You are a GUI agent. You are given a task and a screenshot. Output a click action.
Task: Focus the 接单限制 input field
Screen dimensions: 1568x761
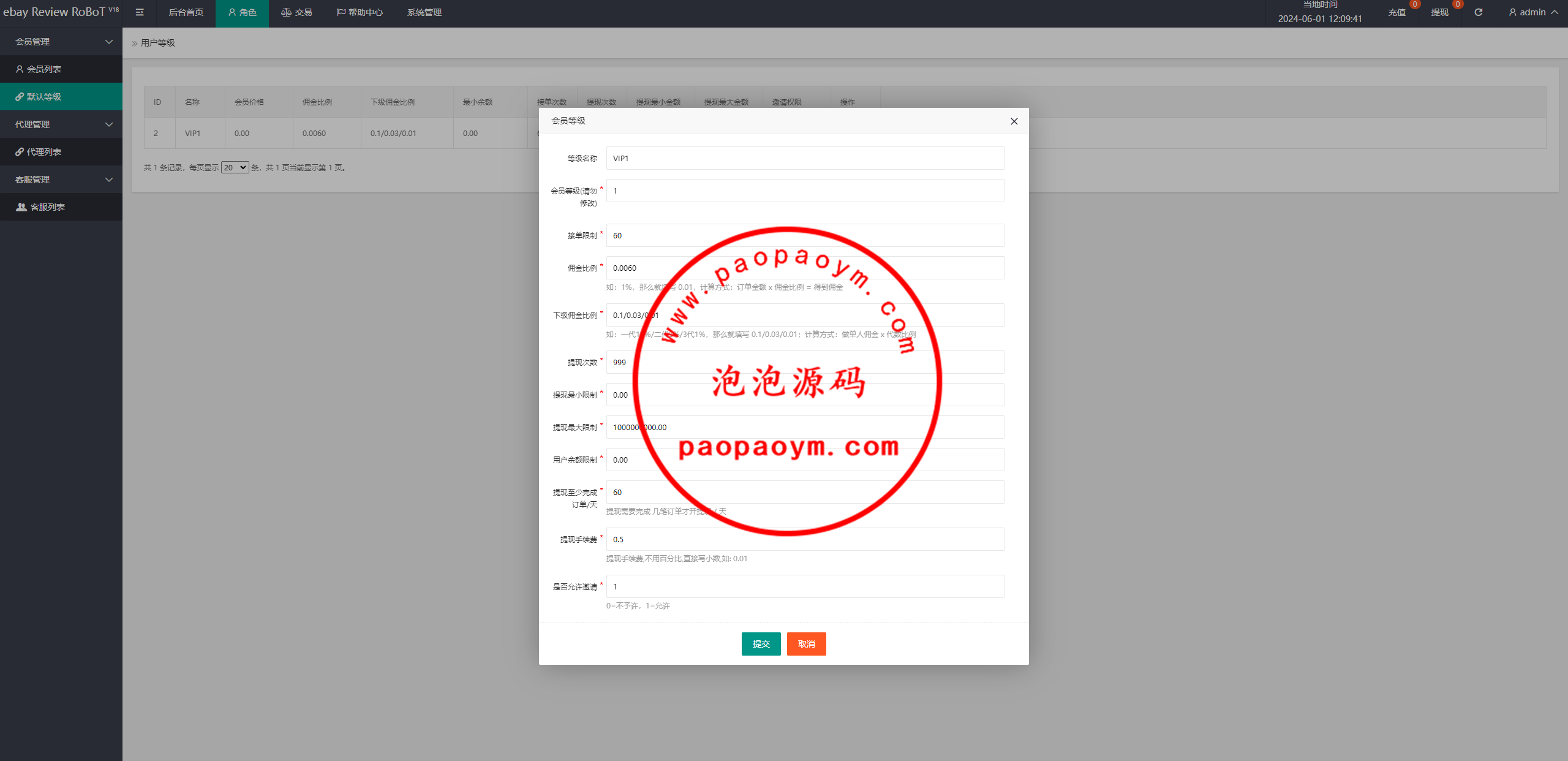(805, 235)
